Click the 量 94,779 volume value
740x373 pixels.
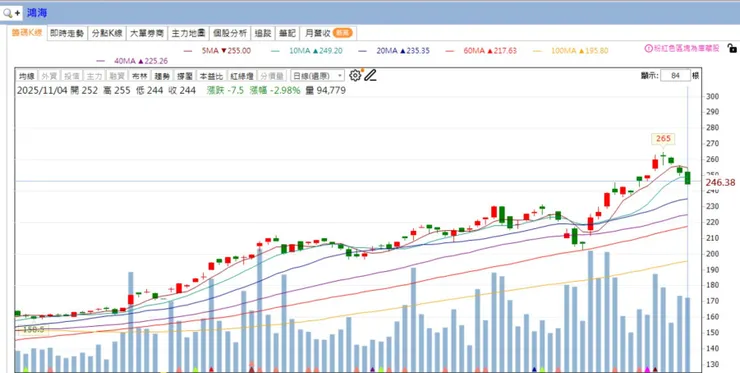tap(326, 90)
